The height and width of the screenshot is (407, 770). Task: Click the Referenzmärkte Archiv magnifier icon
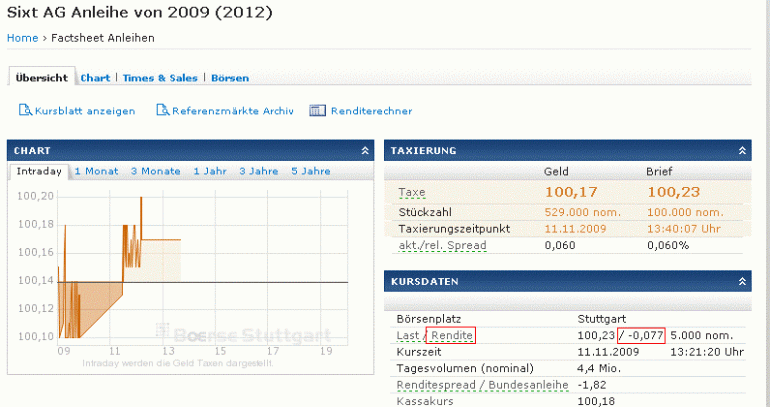pos(163,110)
